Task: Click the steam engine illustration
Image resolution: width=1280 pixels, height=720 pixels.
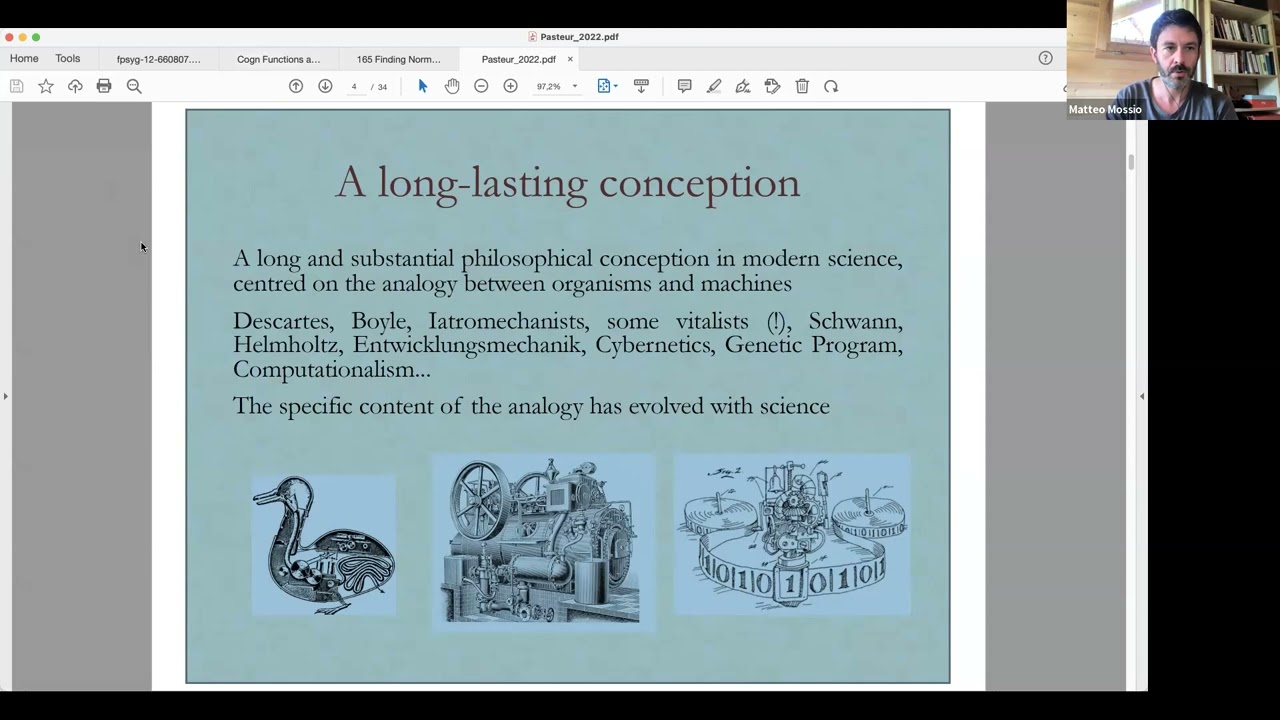Action: (x=543, y=541)
